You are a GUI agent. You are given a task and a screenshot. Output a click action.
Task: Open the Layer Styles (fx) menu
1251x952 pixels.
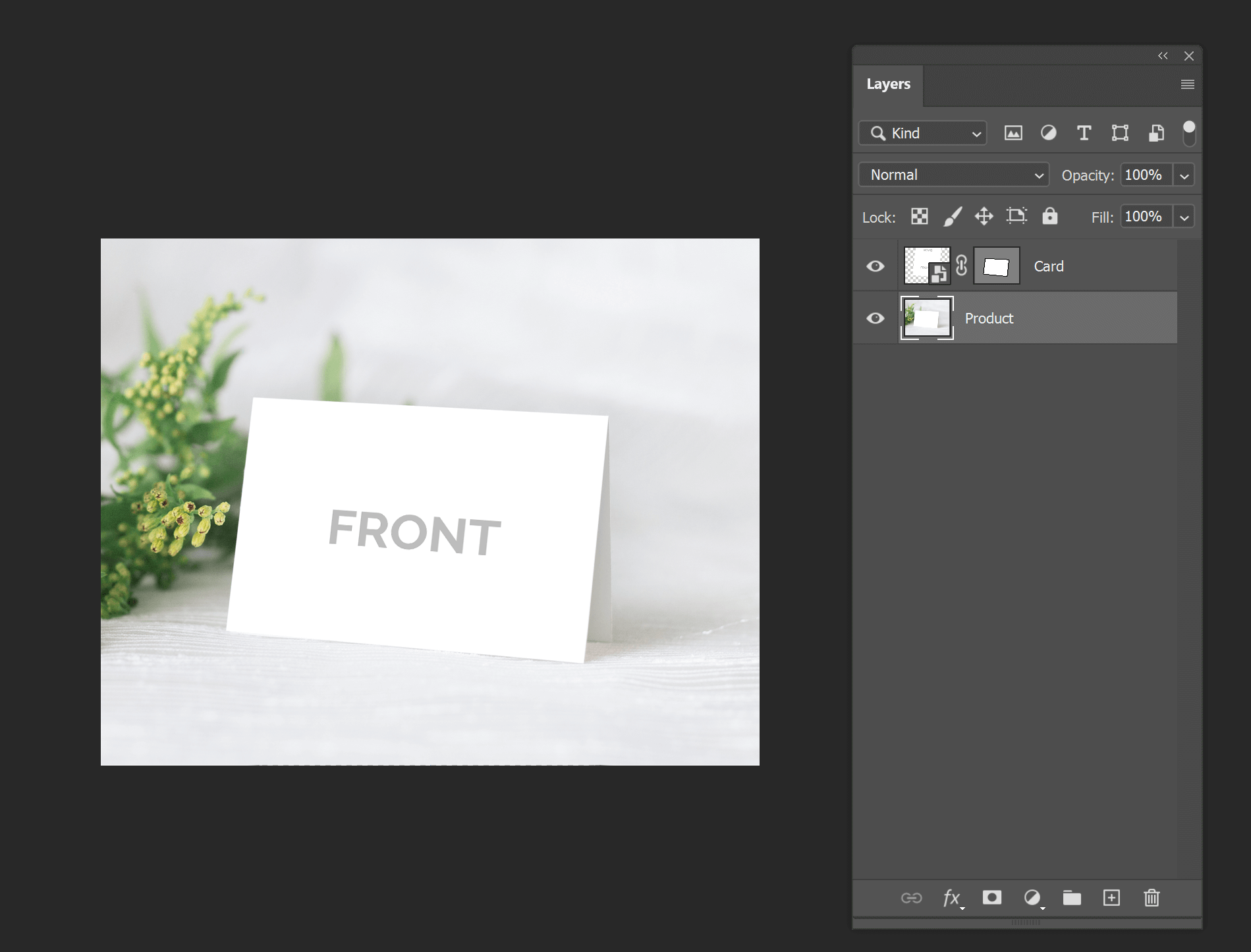pos(951,897)
